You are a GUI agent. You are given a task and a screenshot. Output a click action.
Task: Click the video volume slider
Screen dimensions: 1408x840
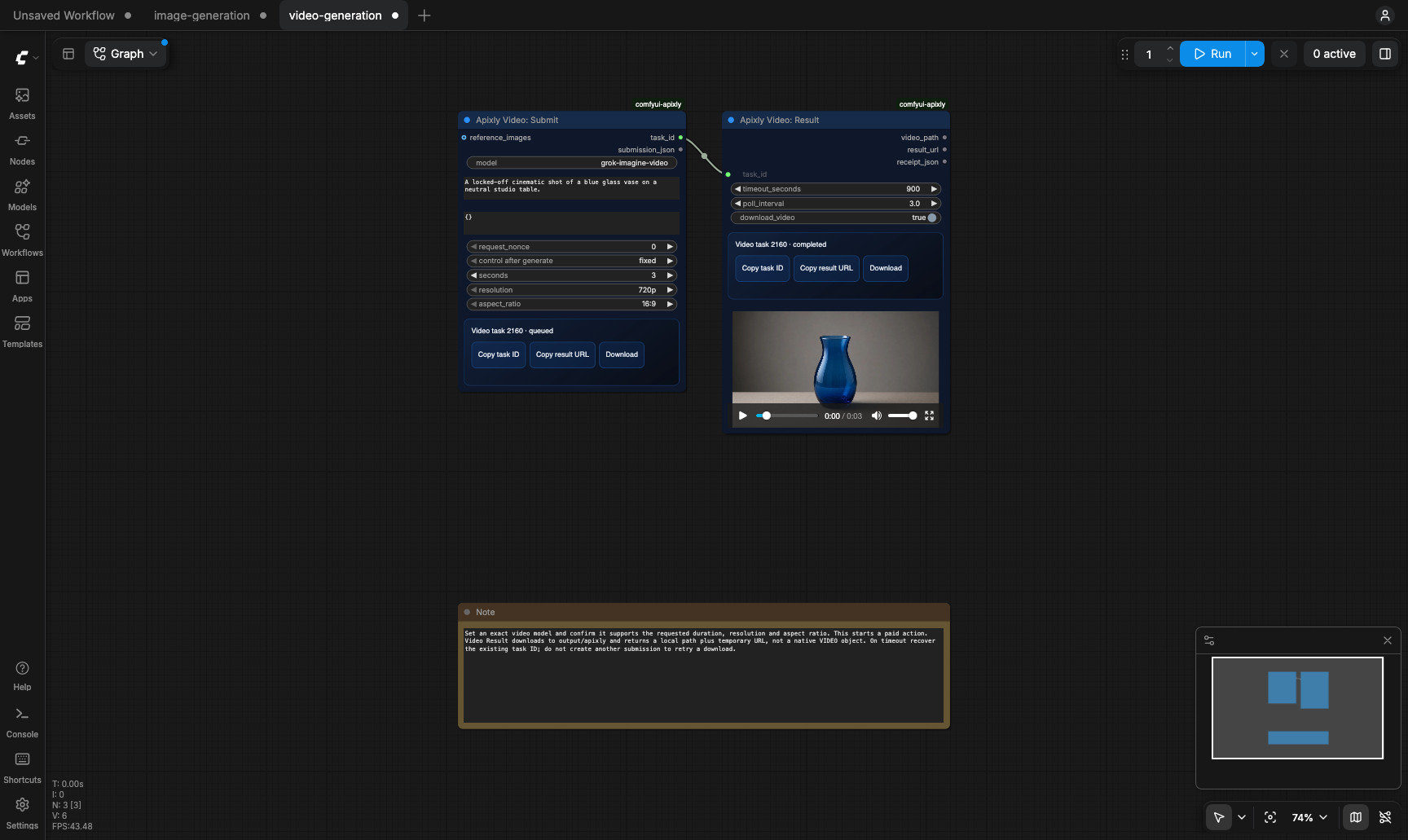902,416
